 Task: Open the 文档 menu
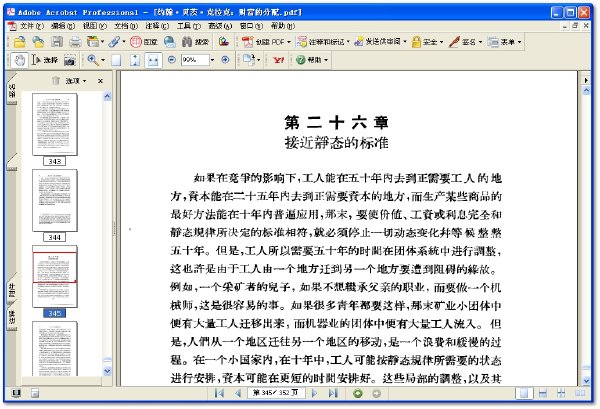tap(126, 26)
